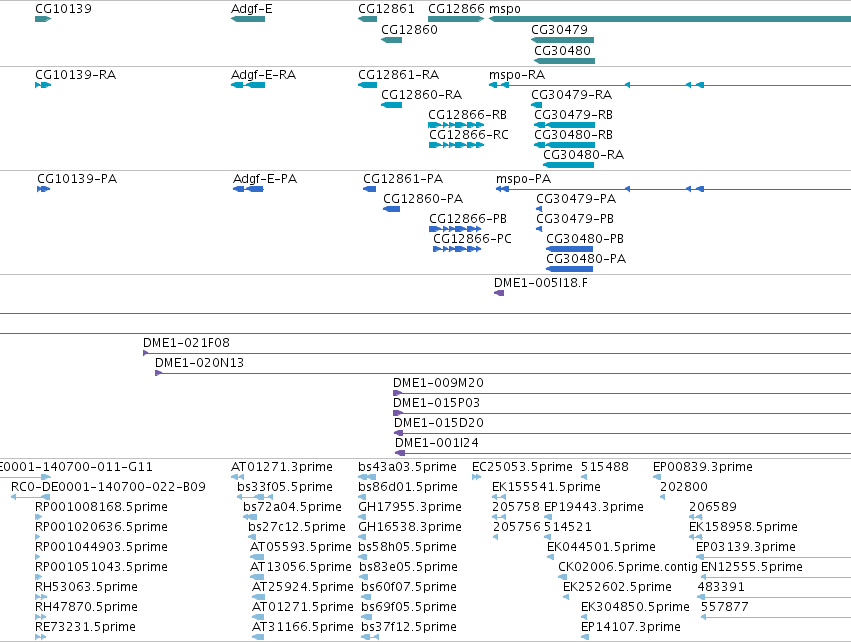The width and height of the screenshot is (851, 642).
Task: Select the CG12866-PB protein glyph
Action: [x=455, y=229]
